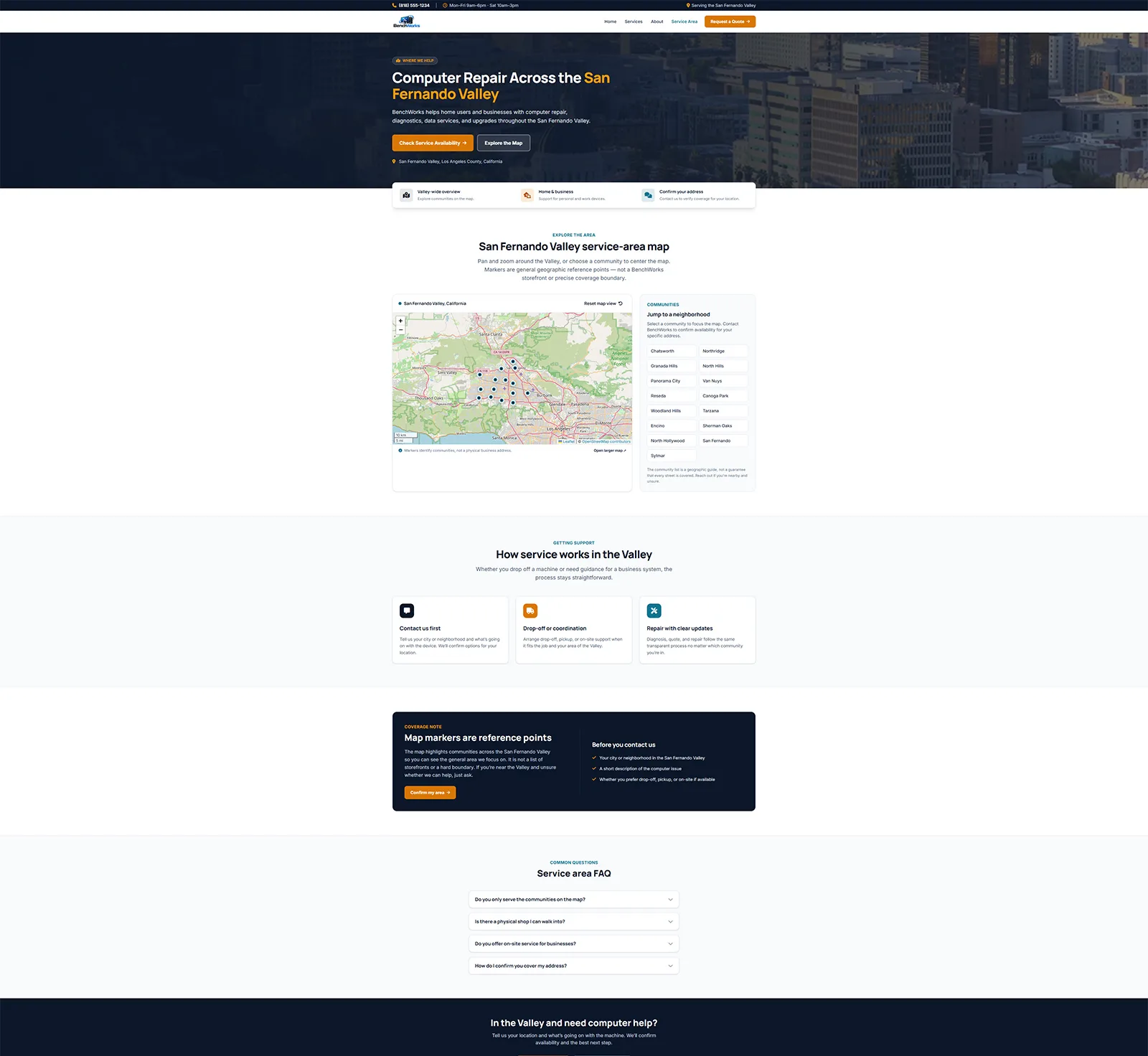The height and width of the screenshot is (1056, 1148).
Task: Jump to Reseda neighborhood
Action: pyautogui.click(x=672, y=396)
